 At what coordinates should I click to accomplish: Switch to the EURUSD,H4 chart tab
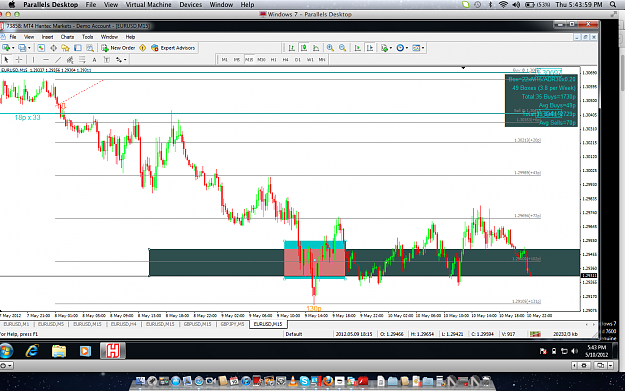pyautogui.click(x=124, y=324)
